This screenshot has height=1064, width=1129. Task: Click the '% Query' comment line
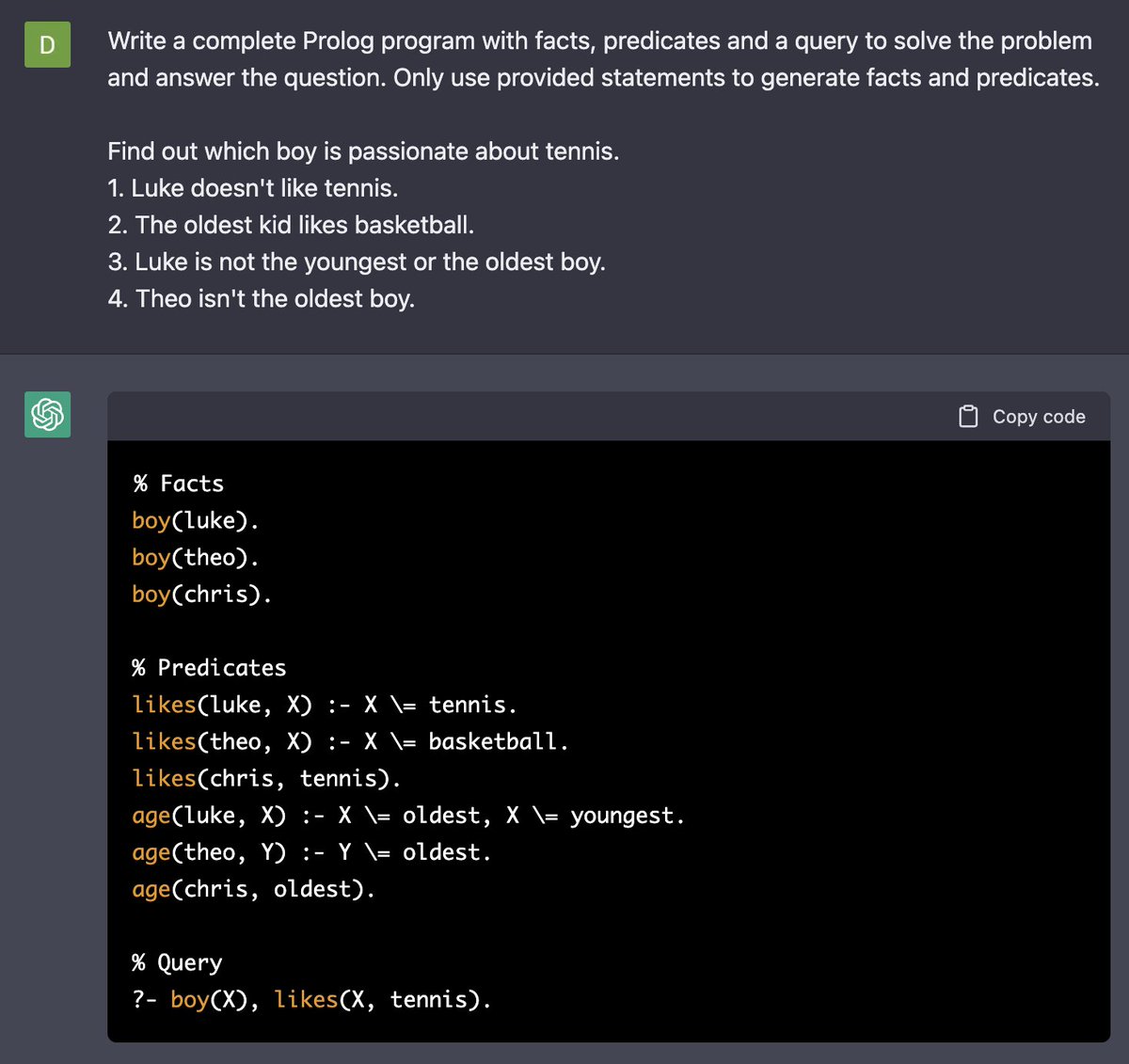click(x=177, y=962)
